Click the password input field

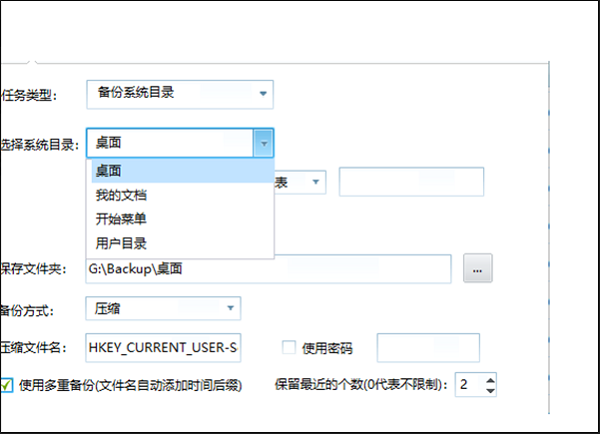(427, 347)
